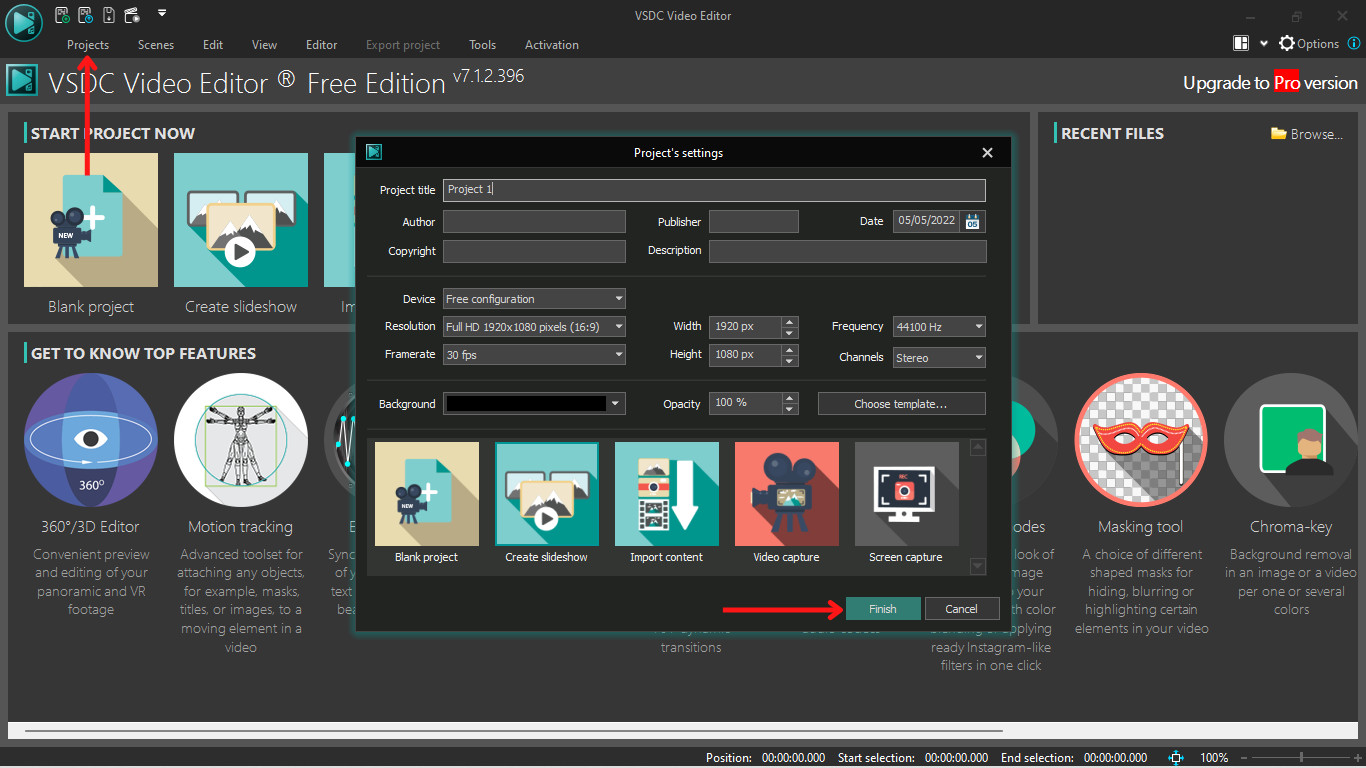The image size is (1366, 768).
Task: Click the VSDC round logo button
Action: [x=24, y=23]
